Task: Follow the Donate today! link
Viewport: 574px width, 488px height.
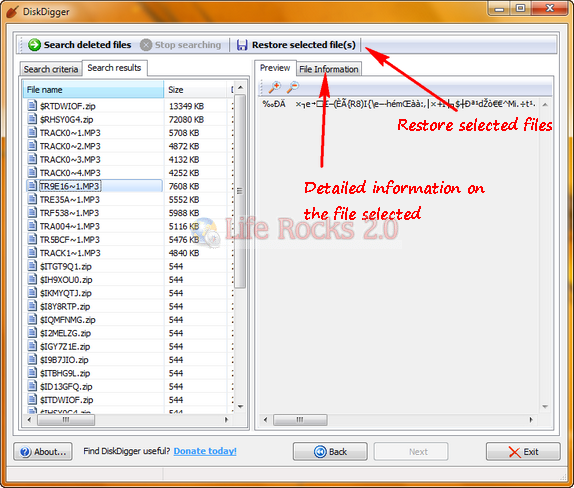Action: (205, 451)
